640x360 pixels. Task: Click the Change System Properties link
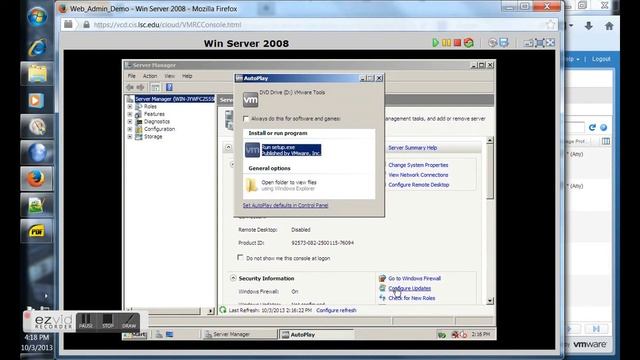418,165
